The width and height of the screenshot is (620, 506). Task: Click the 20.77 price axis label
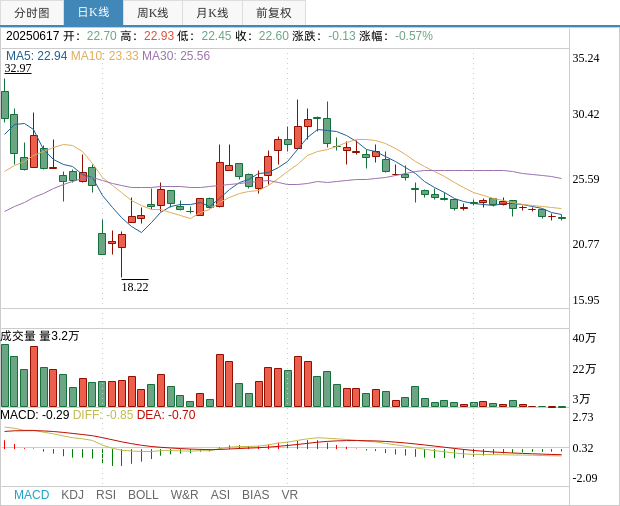[x=586, y=244]
